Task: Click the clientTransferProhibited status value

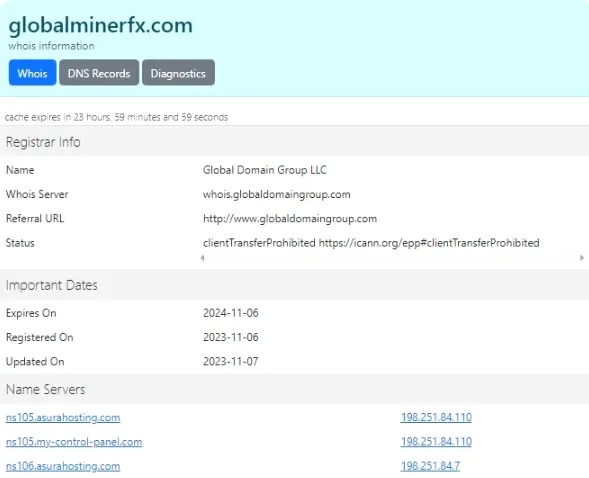Action: (x=371, y=243)
